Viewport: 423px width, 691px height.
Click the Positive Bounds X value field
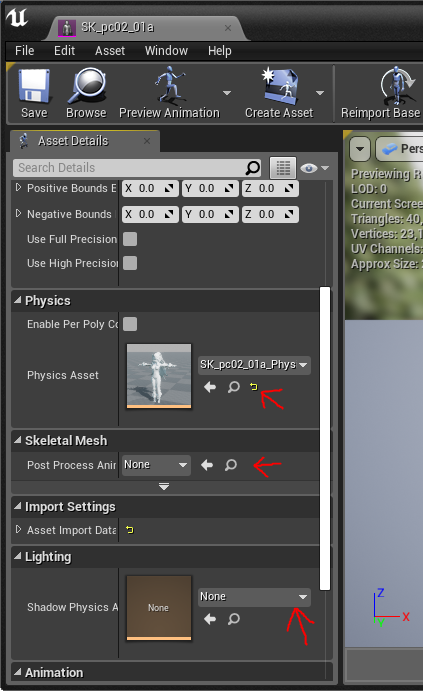pyautogui.click(x=150, y=189)
